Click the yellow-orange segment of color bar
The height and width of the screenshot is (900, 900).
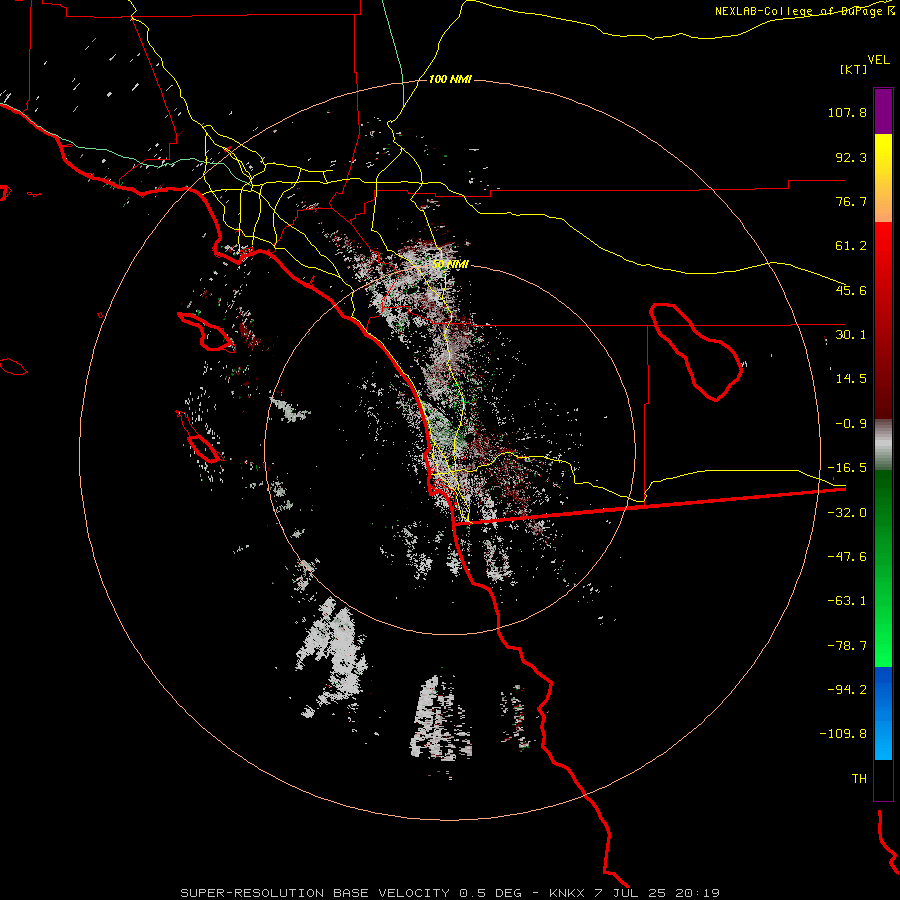tap(883, 178)
